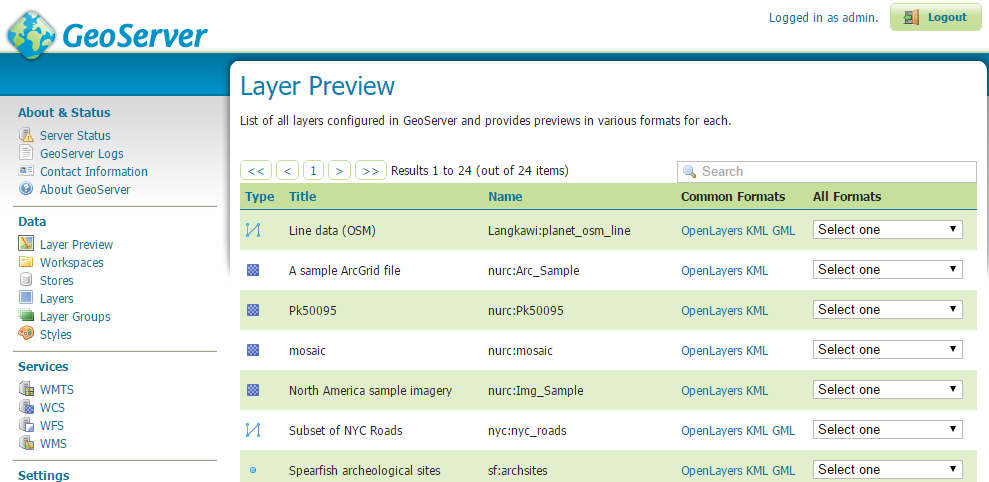Click the Styles palette icon
The image size is (989, 482).
coord(26,333)
